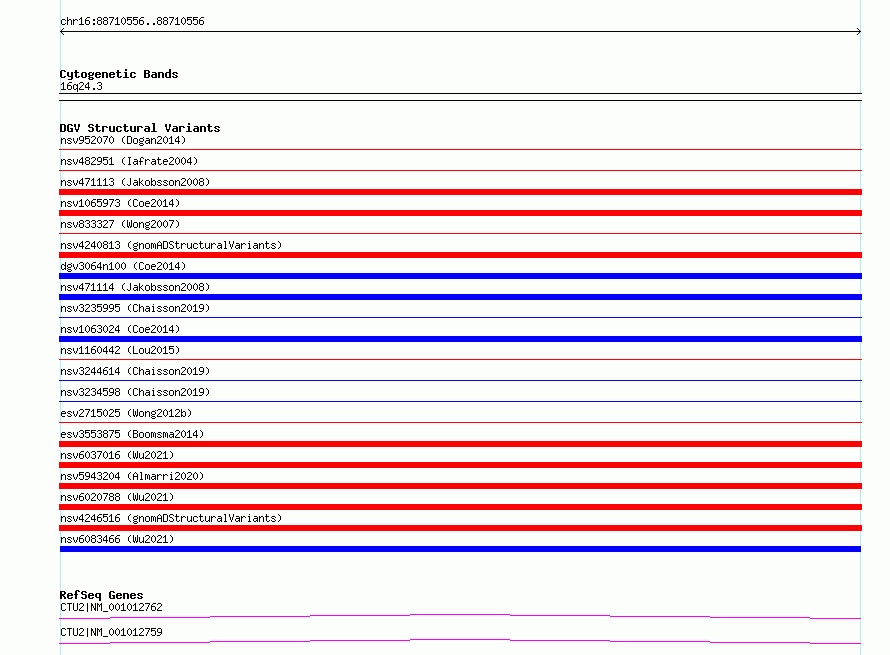Image resolution: width=890 pixels, height=655 pixels.
Task: Click nsv6037016 (Wu2021) label
Action: [x=117, y=455]
